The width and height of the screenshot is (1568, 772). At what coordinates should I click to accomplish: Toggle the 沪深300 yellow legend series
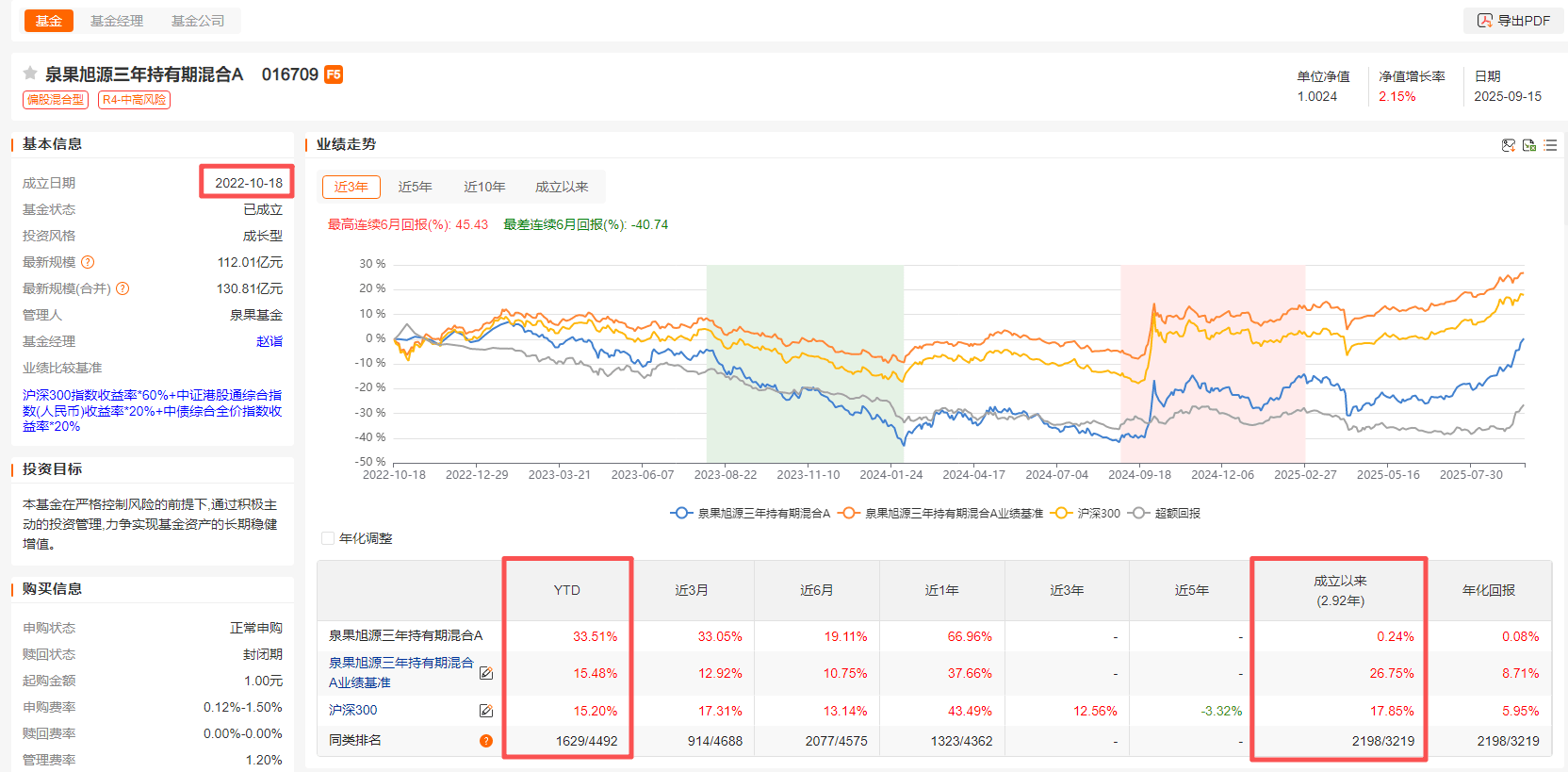point(1086,513)
